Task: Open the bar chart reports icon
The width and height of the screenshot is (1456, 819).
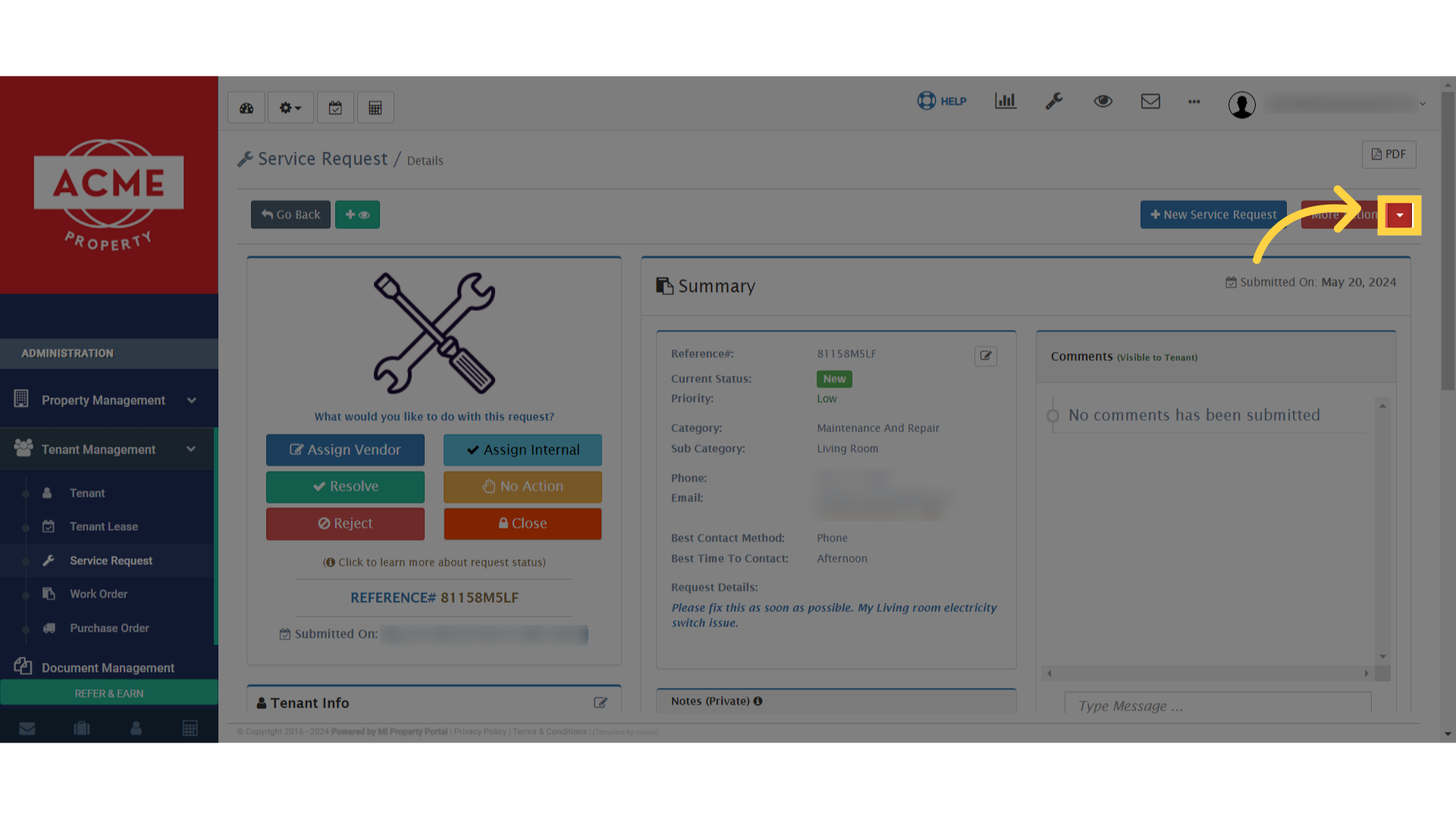Action: 1006,101
